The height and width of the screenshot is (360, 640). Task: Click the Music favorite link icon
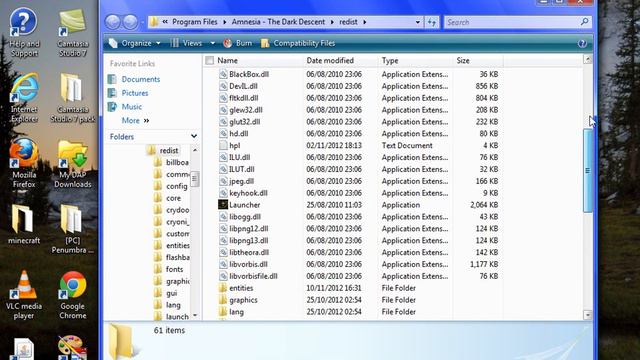pyautogui.click(x=112, y=107)
